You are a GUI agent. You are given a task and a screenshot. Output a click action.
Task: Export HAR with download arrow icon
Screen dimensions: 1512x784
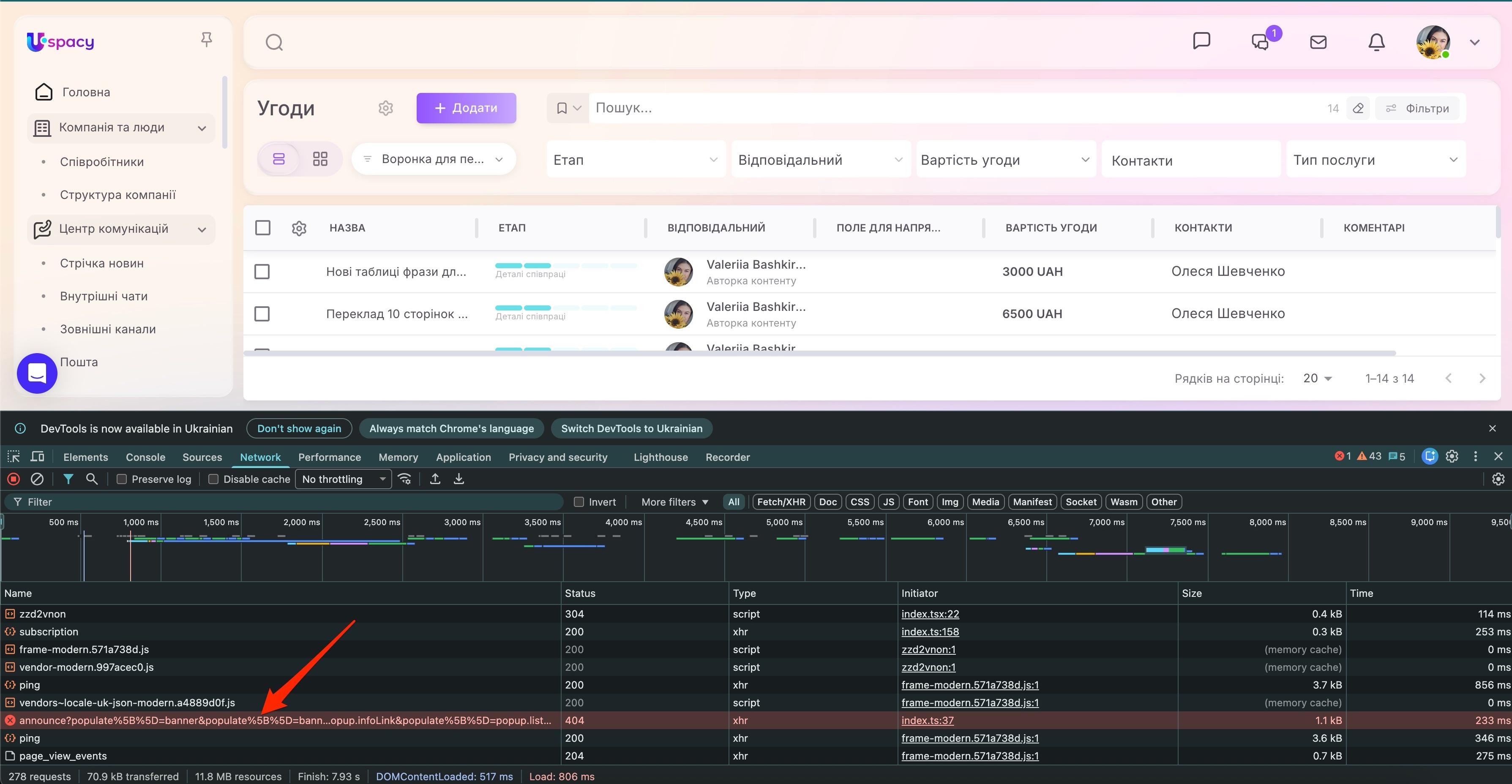tap(459, 479)
